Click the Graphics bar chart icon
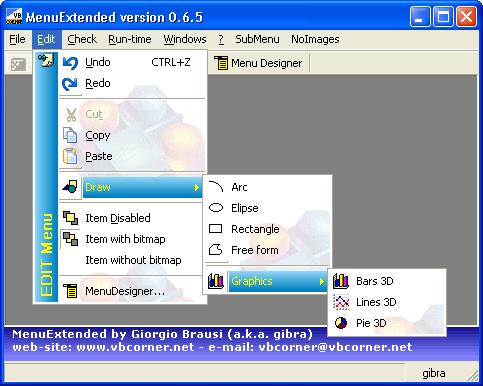Screen dimensions: 483x386 coord(215,281)
